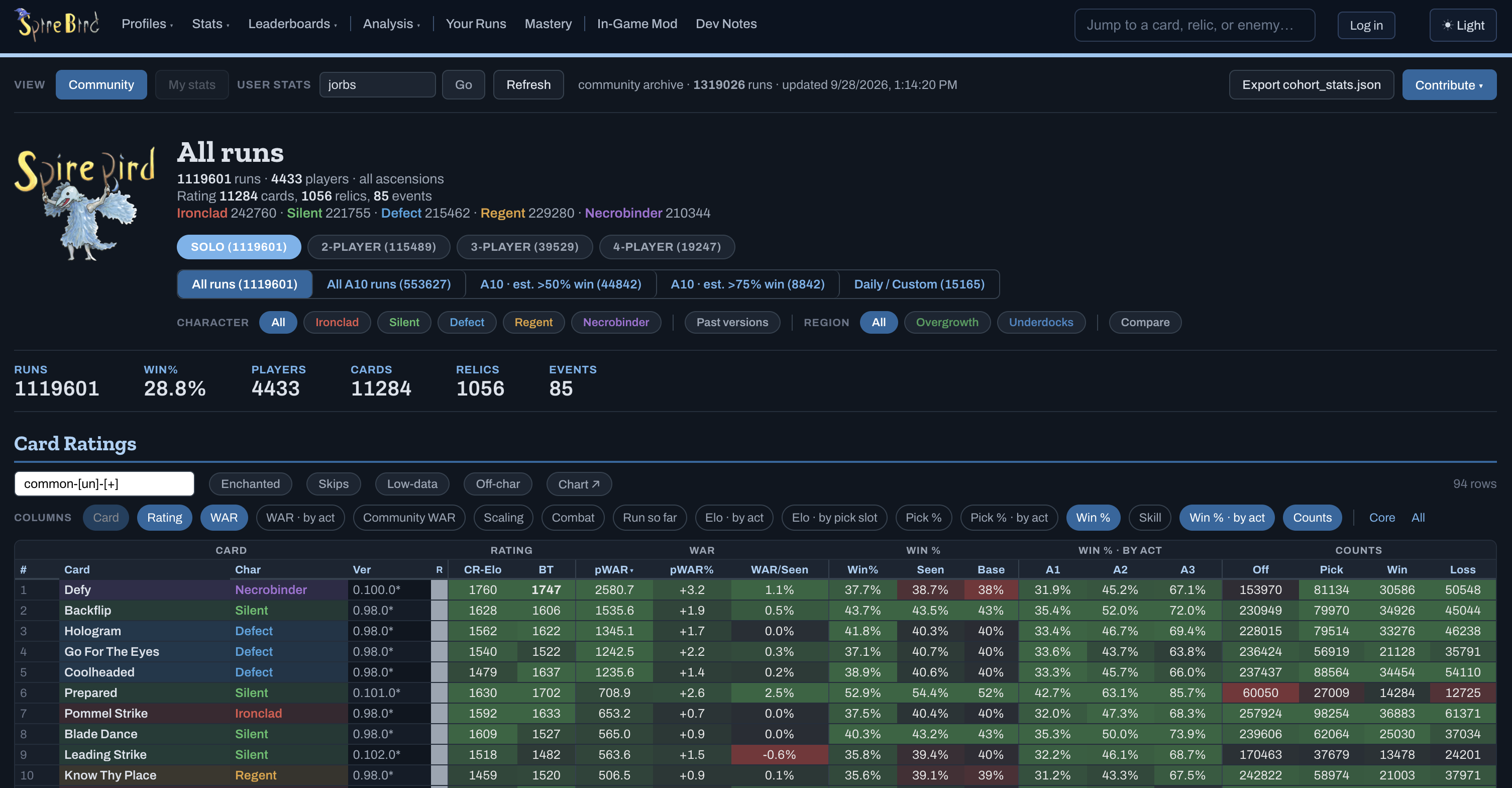Toggle Past versions
The image size is (1512, 788).
coord(732,322)
